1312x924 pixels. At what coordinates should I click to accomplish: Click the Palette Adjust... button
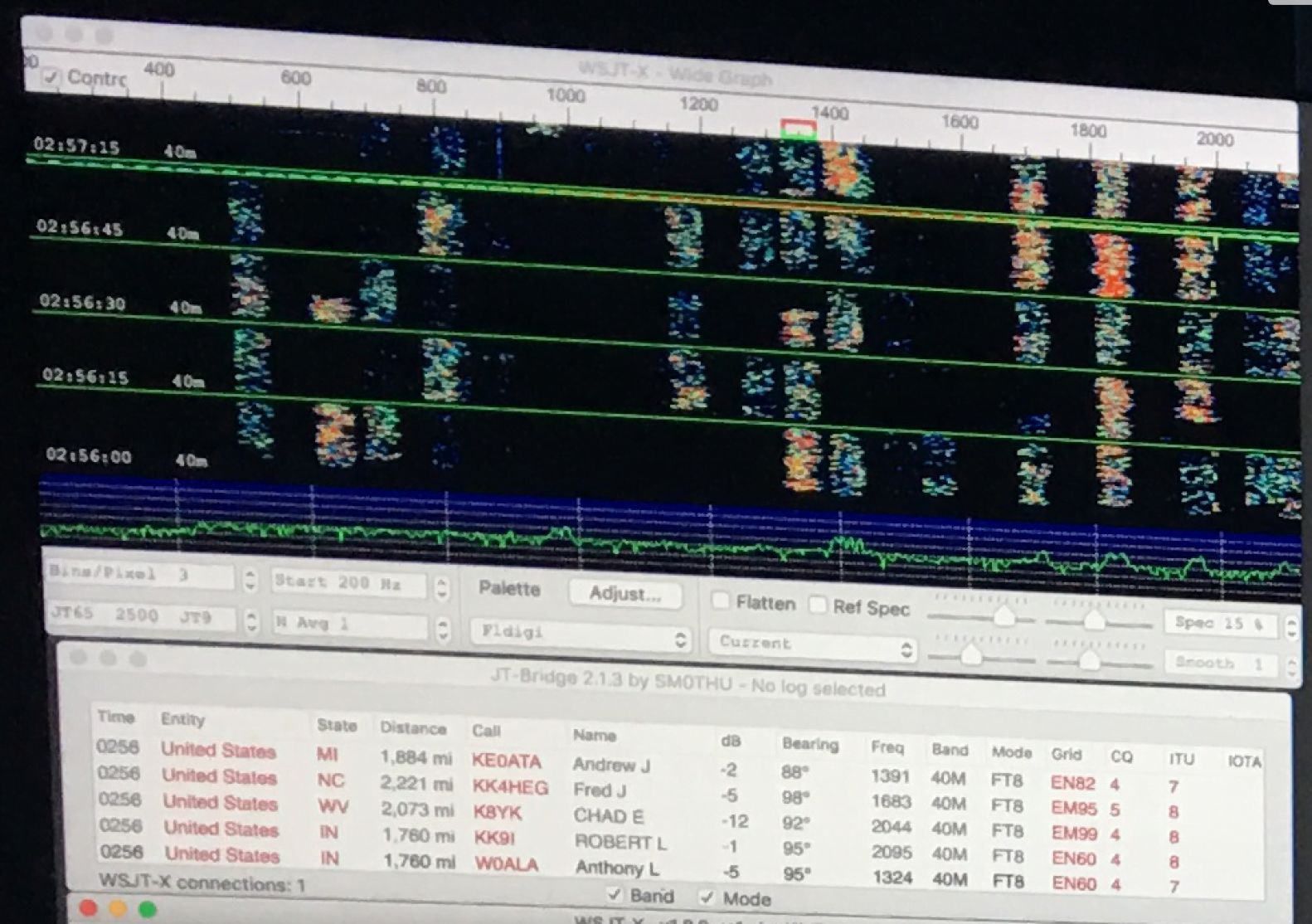click(x=625, y=593)
